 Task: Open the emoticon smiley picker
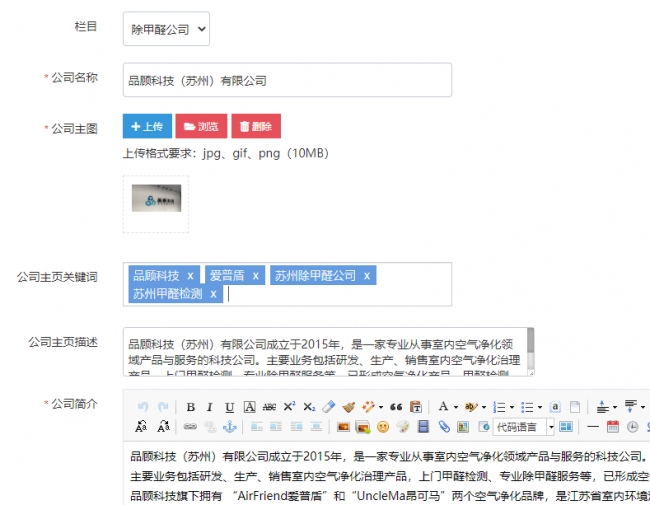383,427
